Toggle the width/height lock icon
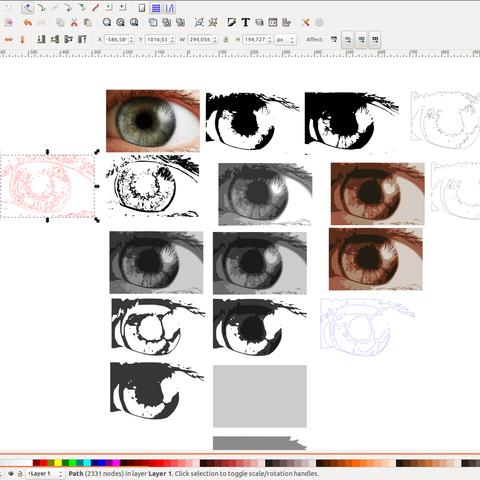The image size is (480, 480). pyautogui.click(x=226, y=40)
